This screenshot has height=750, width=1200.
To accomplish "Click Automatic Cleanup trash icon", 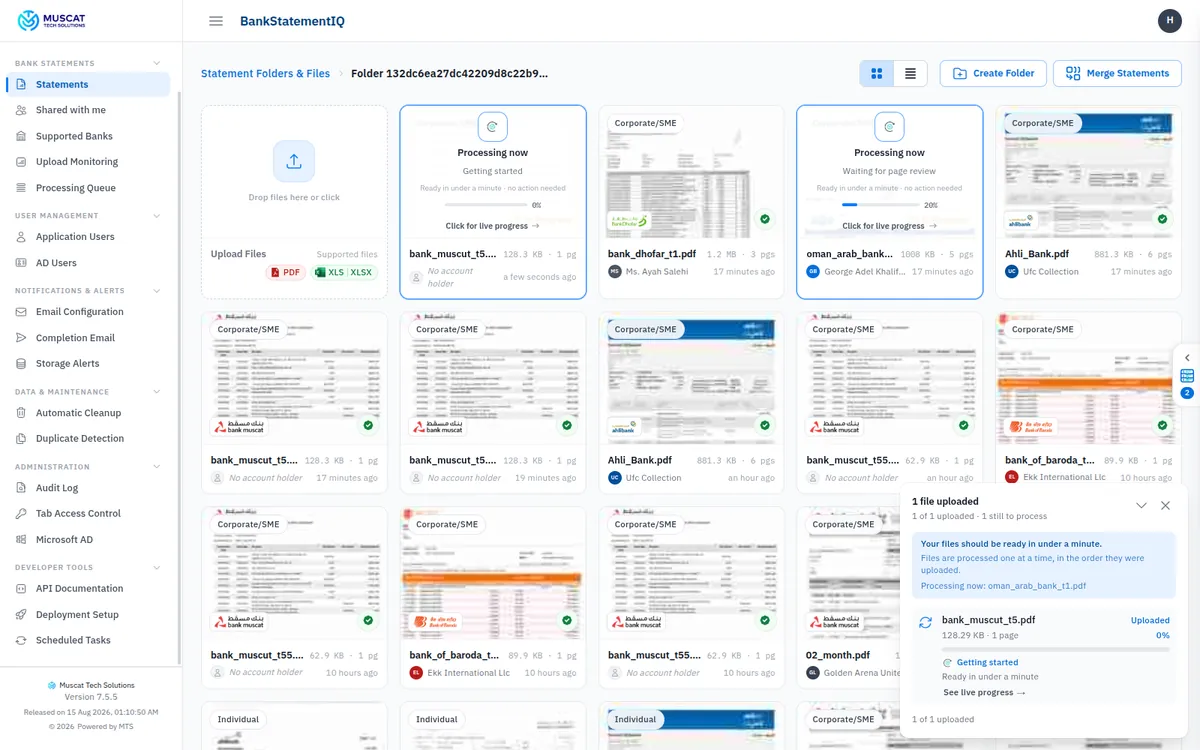I will click(21, 412).
